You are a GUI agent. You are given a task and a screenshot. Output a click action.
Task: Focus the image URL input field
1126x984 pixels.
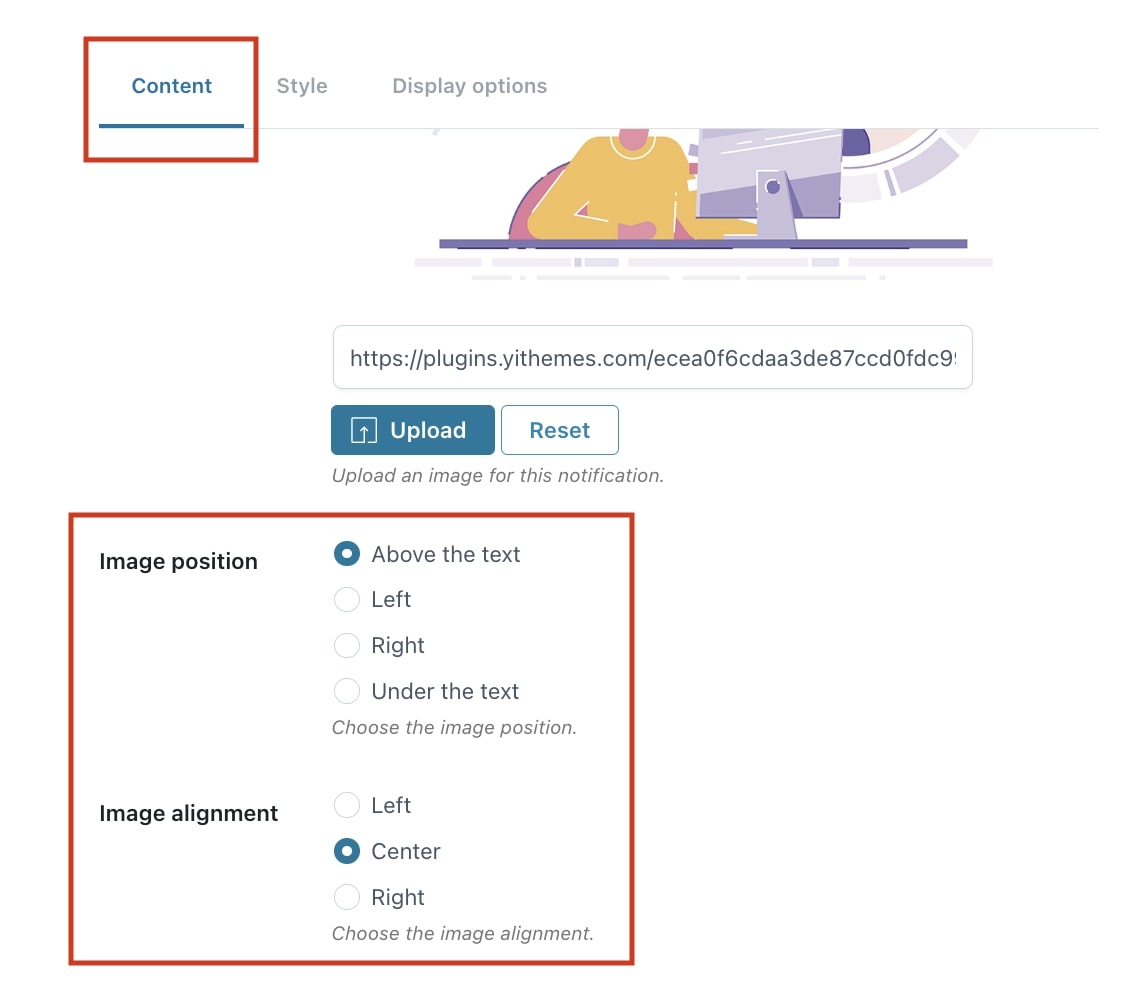point(653,358)
